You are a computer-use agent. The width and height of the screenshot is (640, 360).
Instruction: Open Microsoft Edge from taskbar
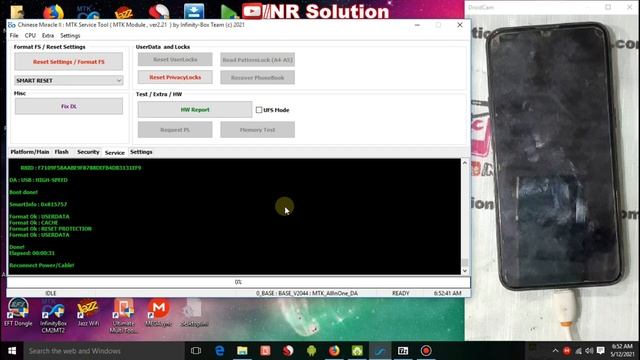pos(220,351)
